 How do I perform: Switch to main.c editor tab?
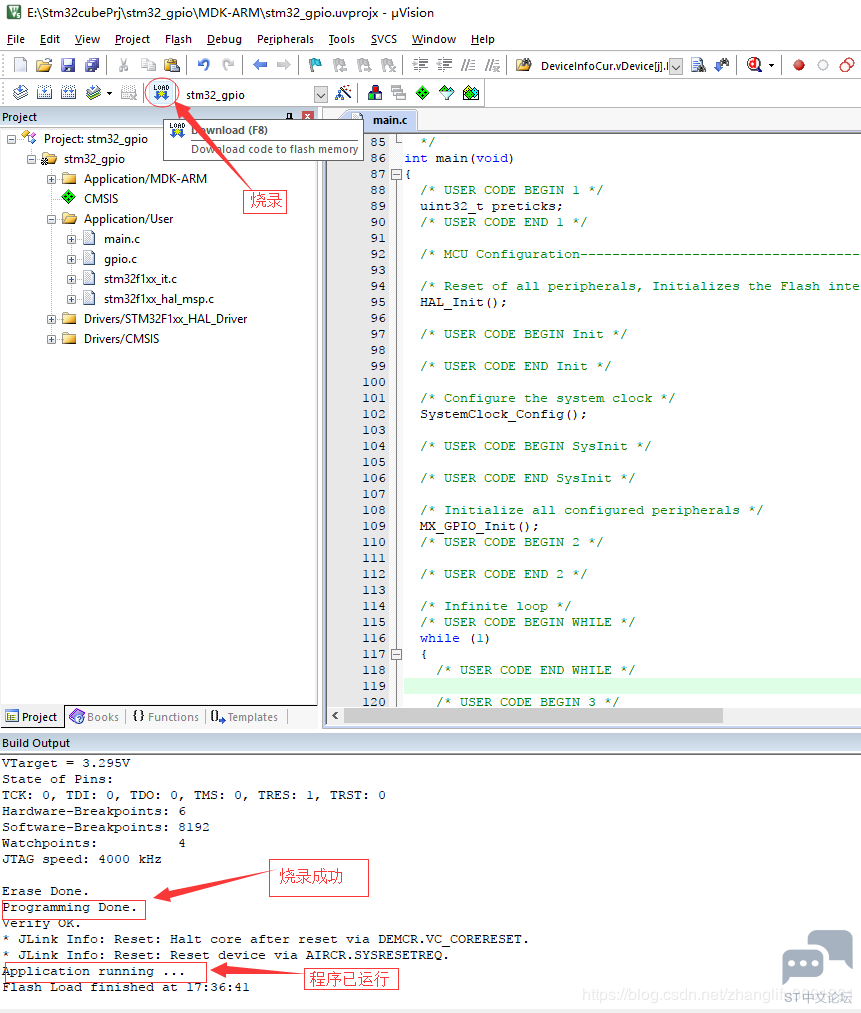click(x=389, y=120)
